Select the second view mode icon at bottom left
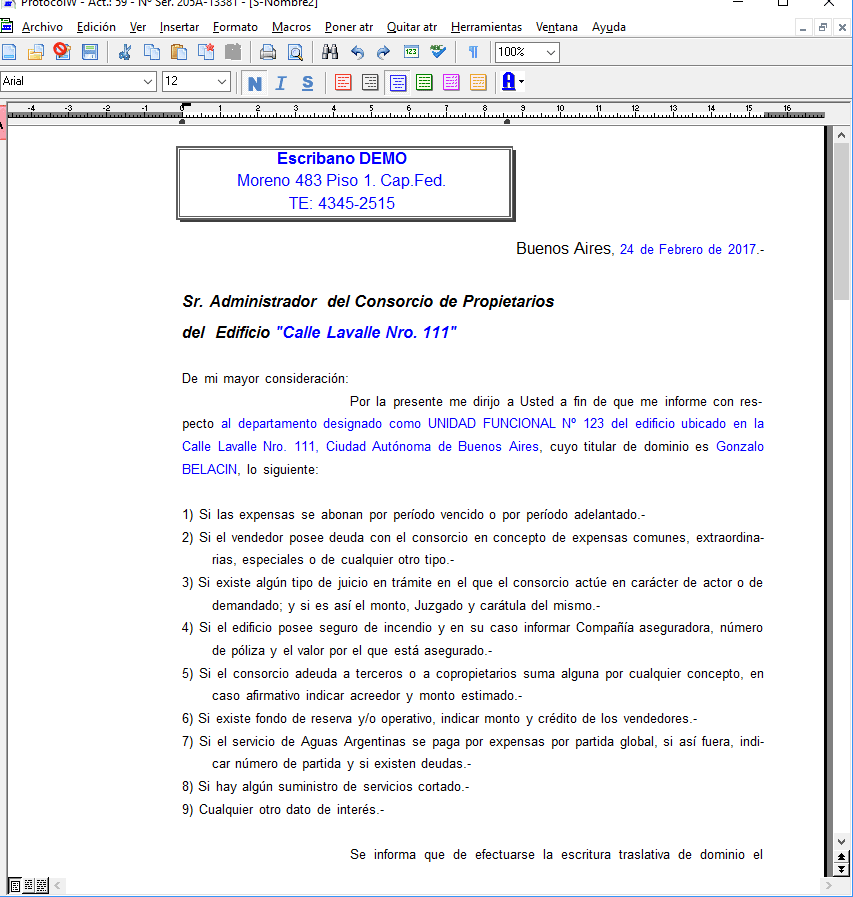Screen dimensions: 853x897 (x=29, y=886)
